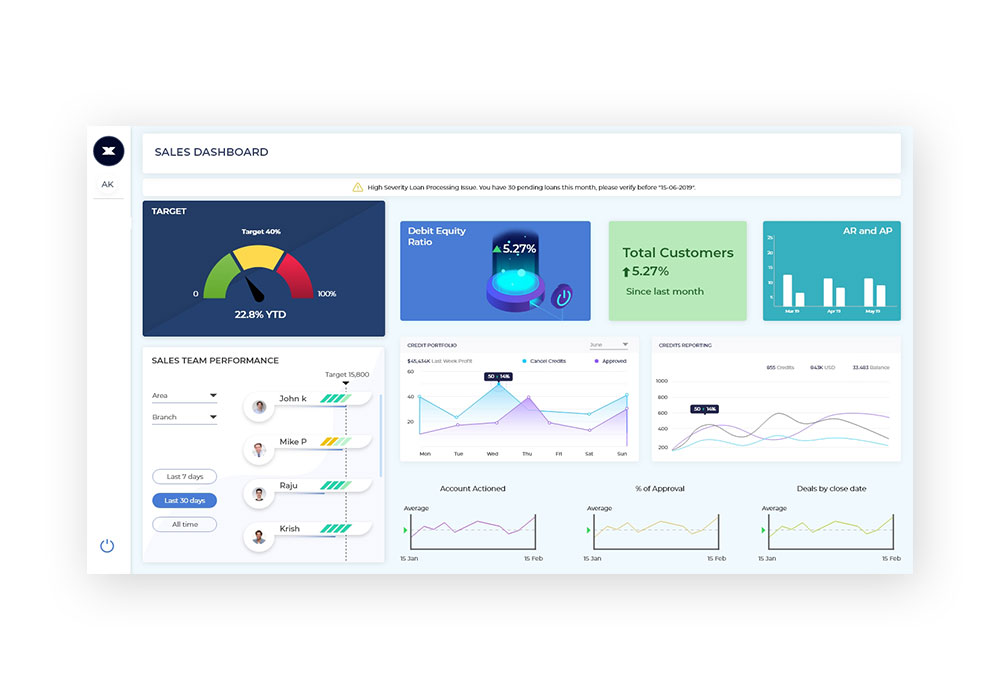Click John k's avatar
Image resolution: width=1000 pixels, height=700 pixels.
point(259,407)
